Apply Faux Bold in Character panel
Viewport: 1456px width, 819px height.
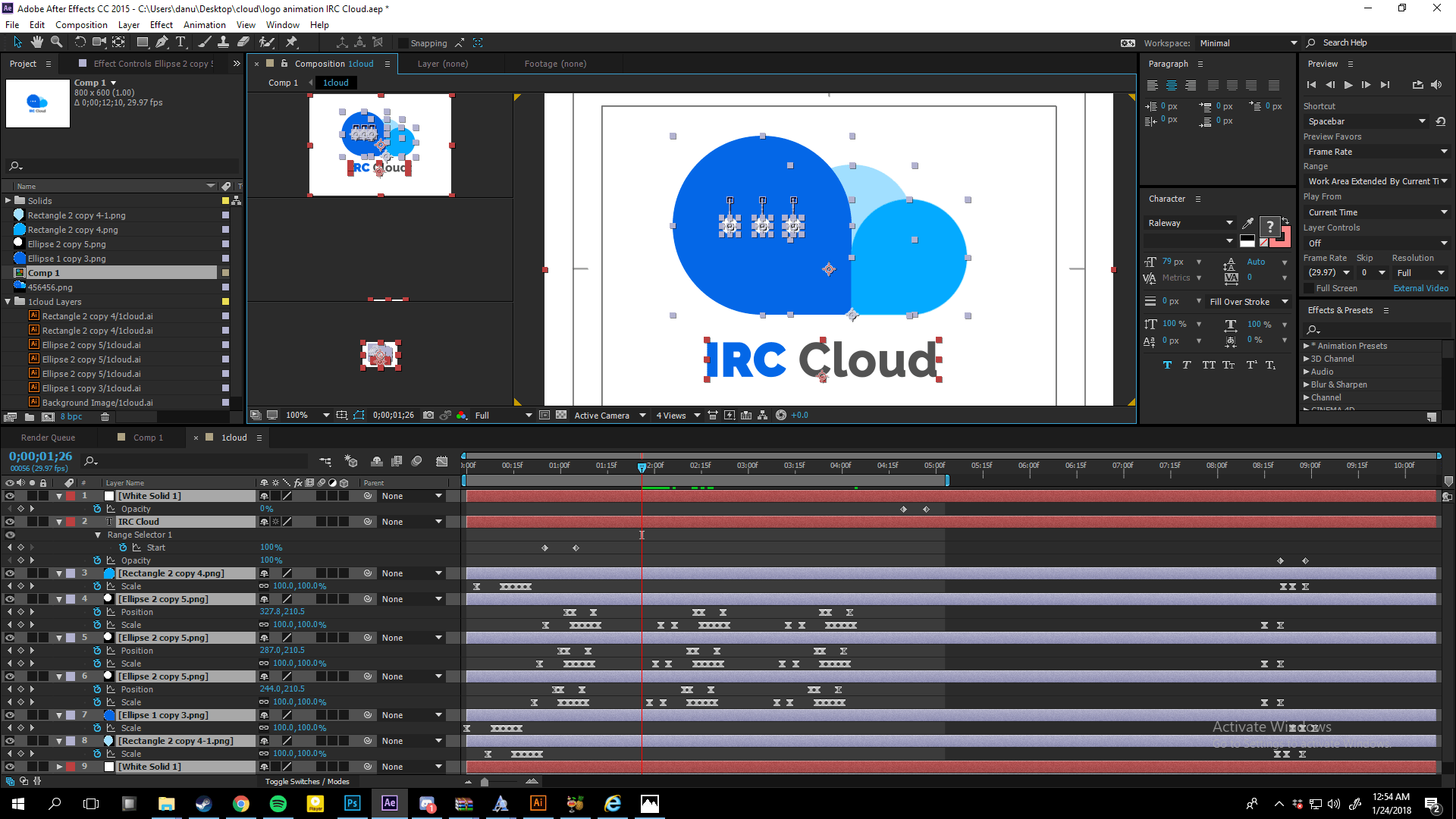(x=1167, y=365)
